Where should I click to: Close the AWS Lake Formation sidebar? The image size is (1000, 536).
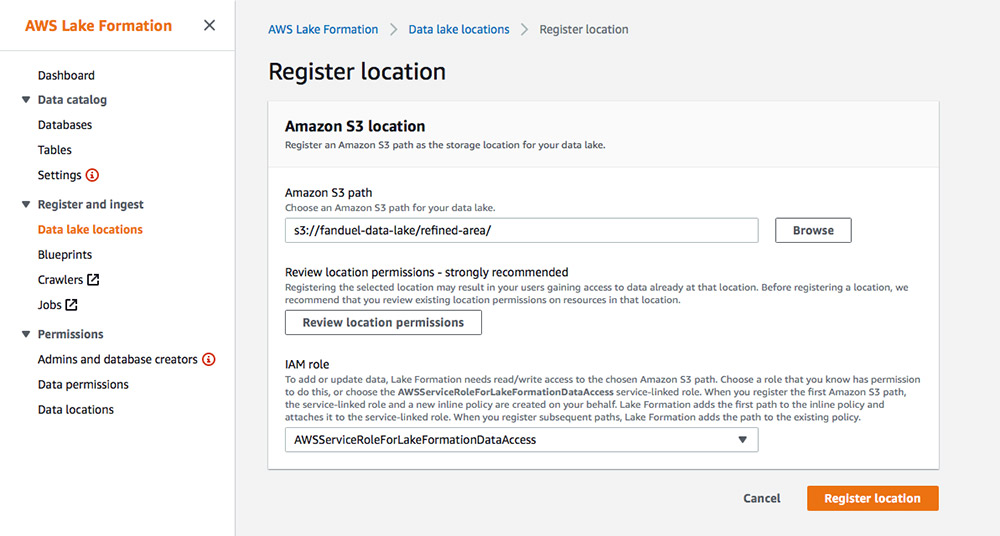[x=209, y=26]
